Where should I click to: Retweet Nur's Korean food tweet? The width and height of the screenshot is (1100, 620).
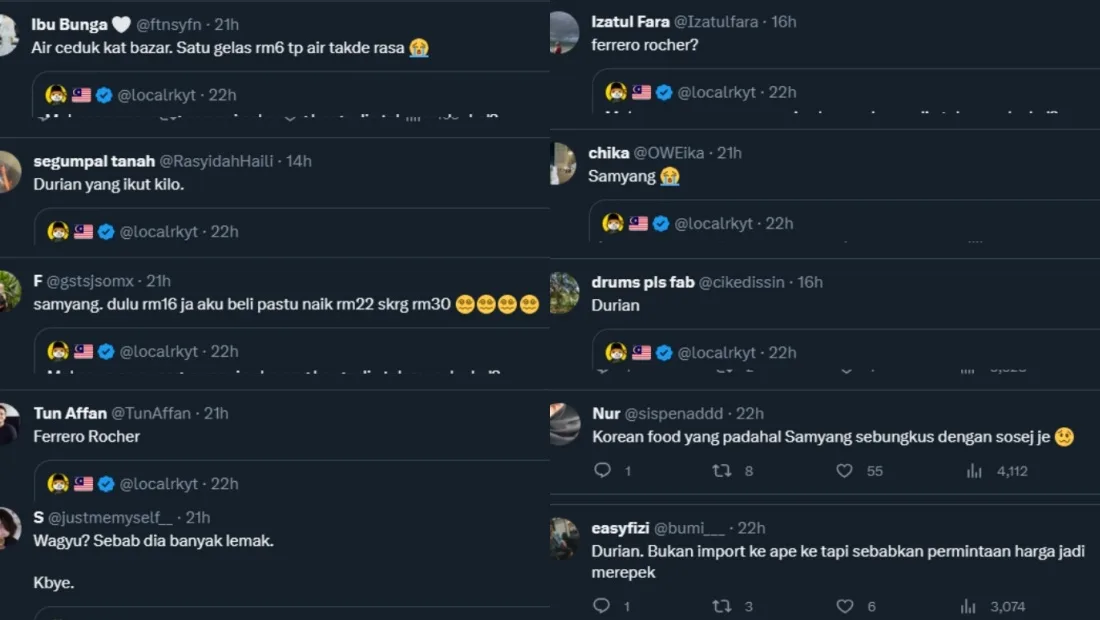pos(722,470)
